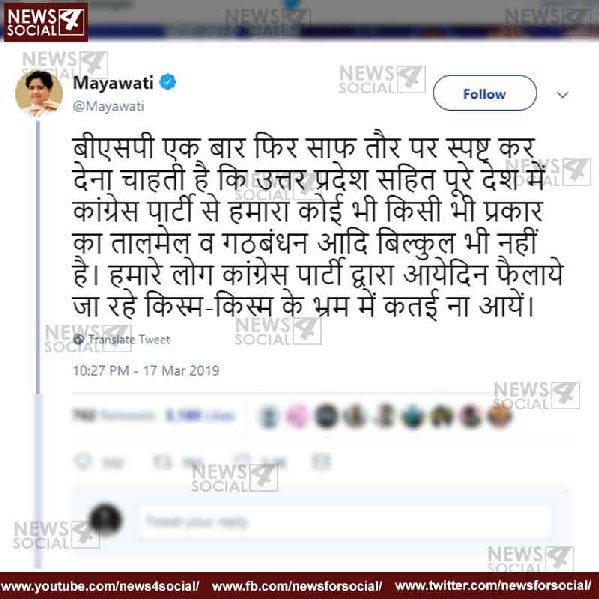Translate Tweet from Hindi
This screenshot has height=599, width=599.
click(x=129, y=339)
